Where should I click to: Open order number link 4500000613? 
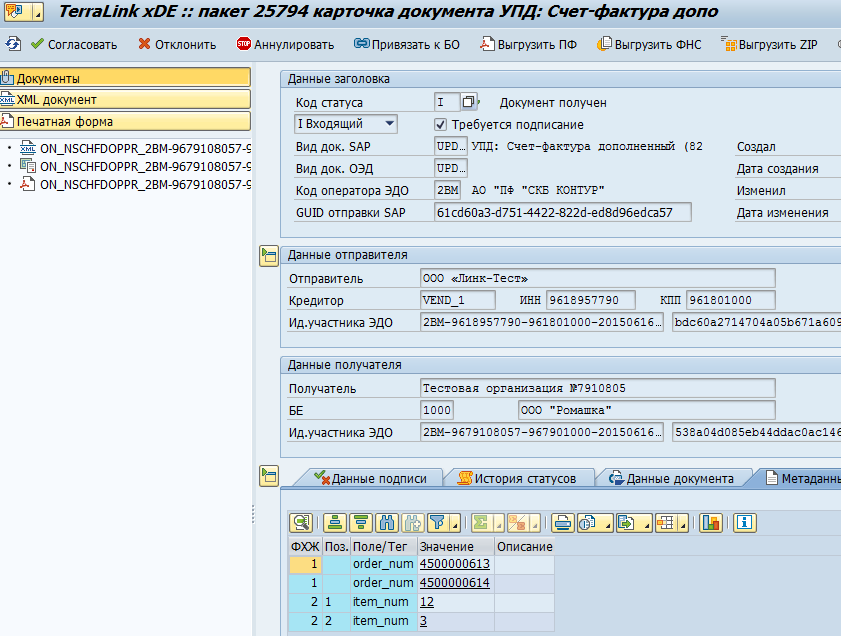coord(454,565)
